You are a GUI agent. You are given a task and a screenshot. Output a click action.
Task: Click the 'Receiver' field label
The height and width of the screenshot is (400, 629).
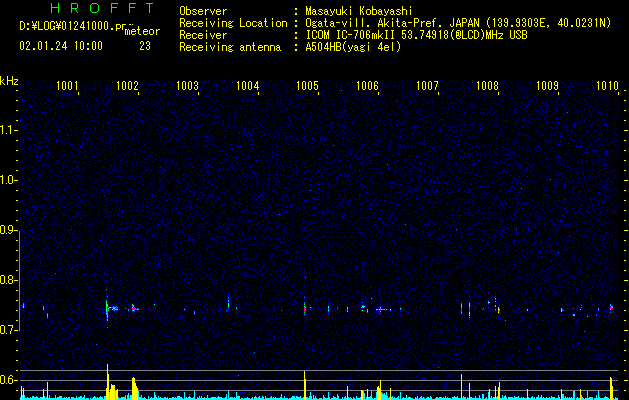pyautogui.click(x=203, y=35)
